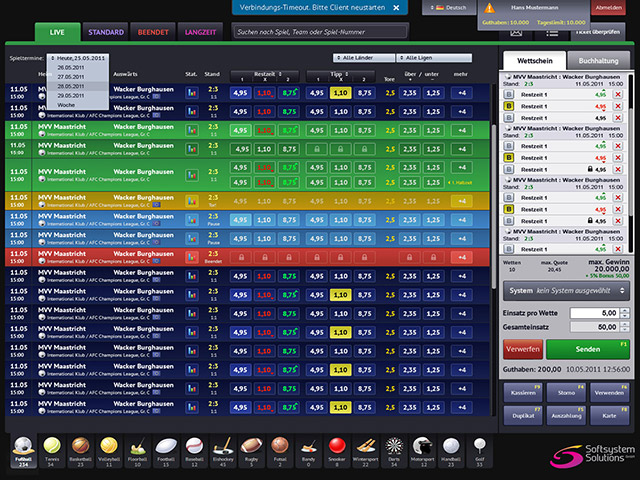Choose the Basketball sport icon

[x=80, y=451]
